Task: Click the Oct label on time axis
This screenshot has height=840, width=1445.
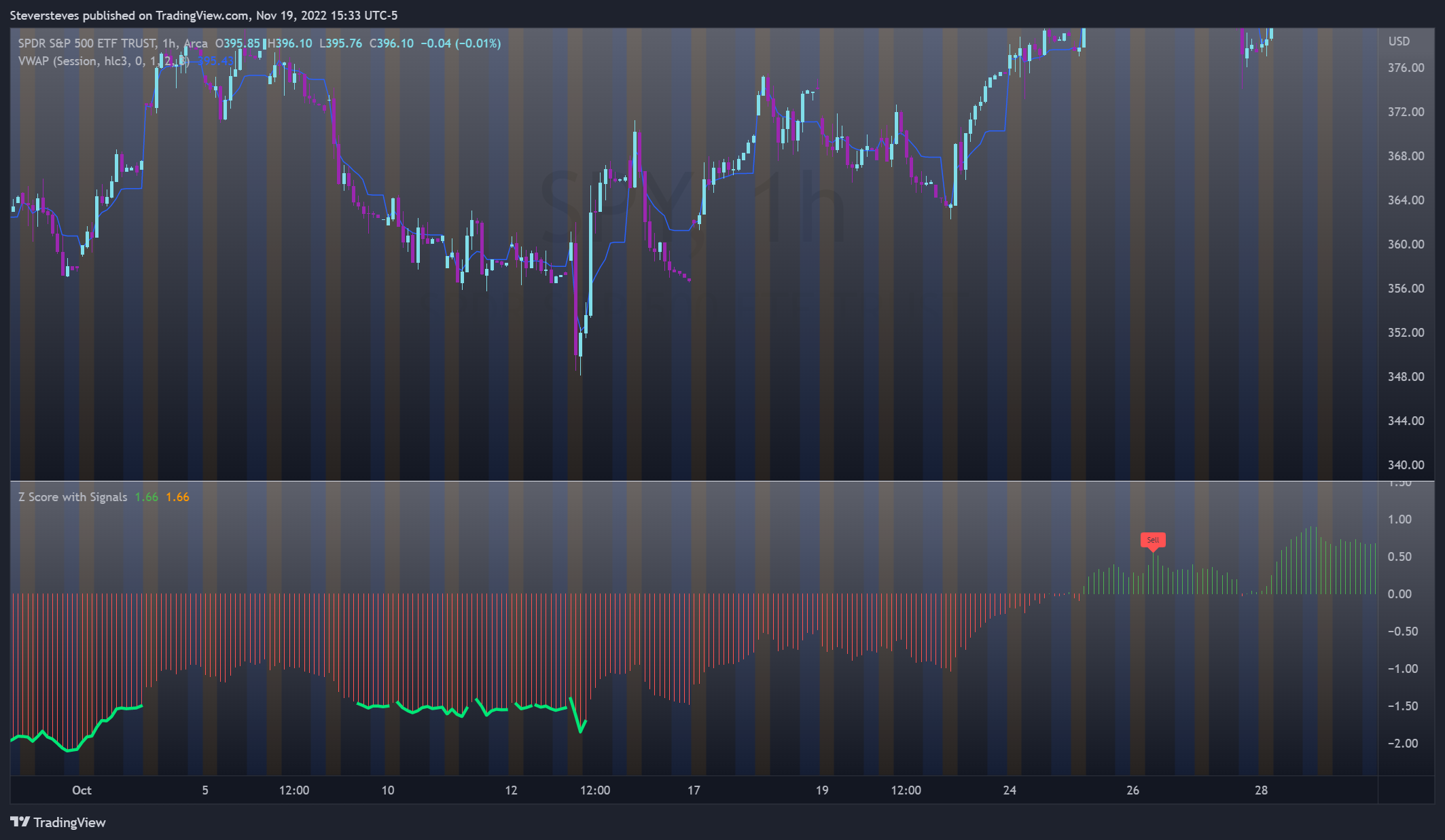Action: tap(82, 790)
